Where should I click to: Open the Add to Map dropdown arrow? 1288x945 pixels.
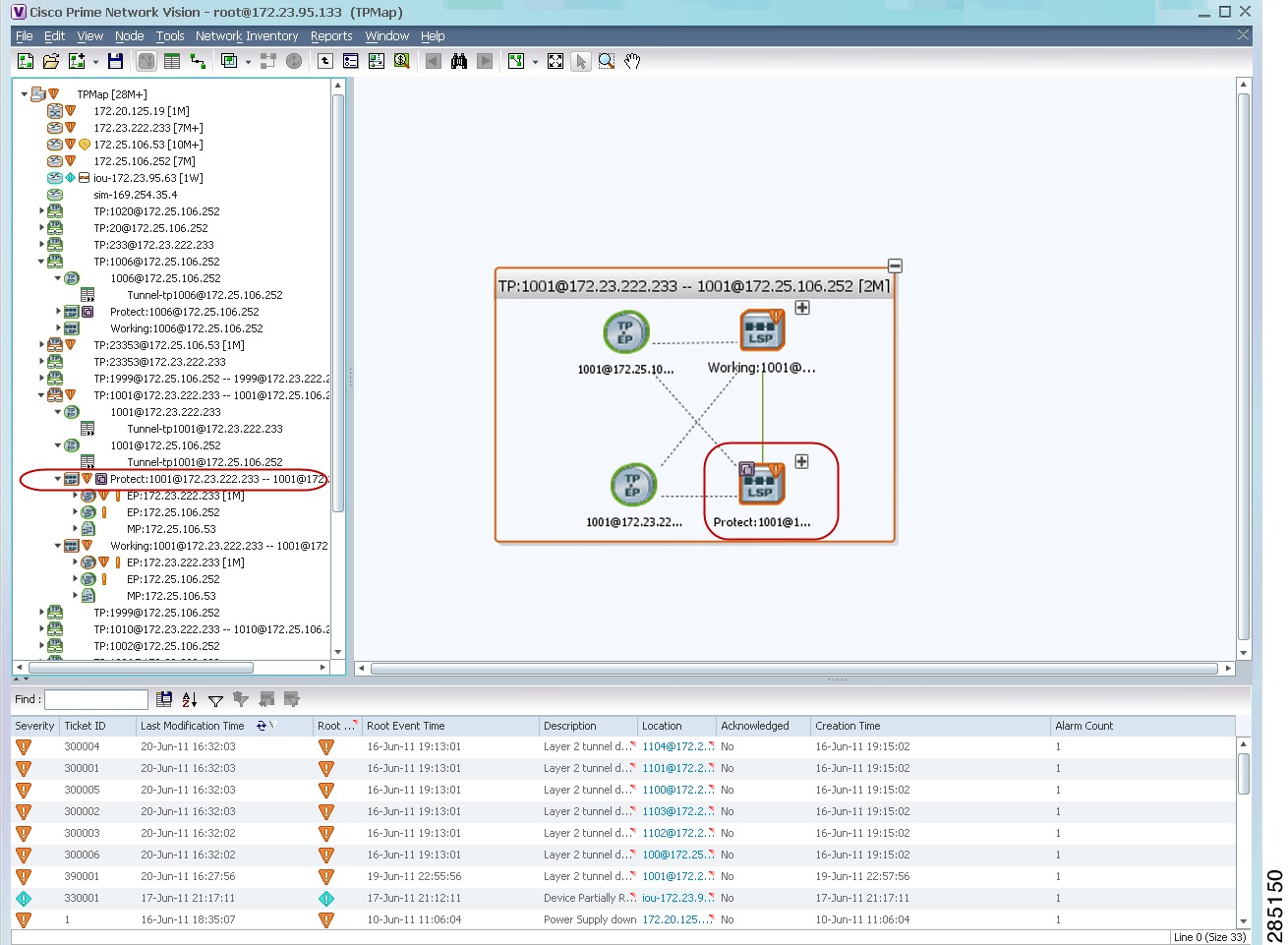95,62
